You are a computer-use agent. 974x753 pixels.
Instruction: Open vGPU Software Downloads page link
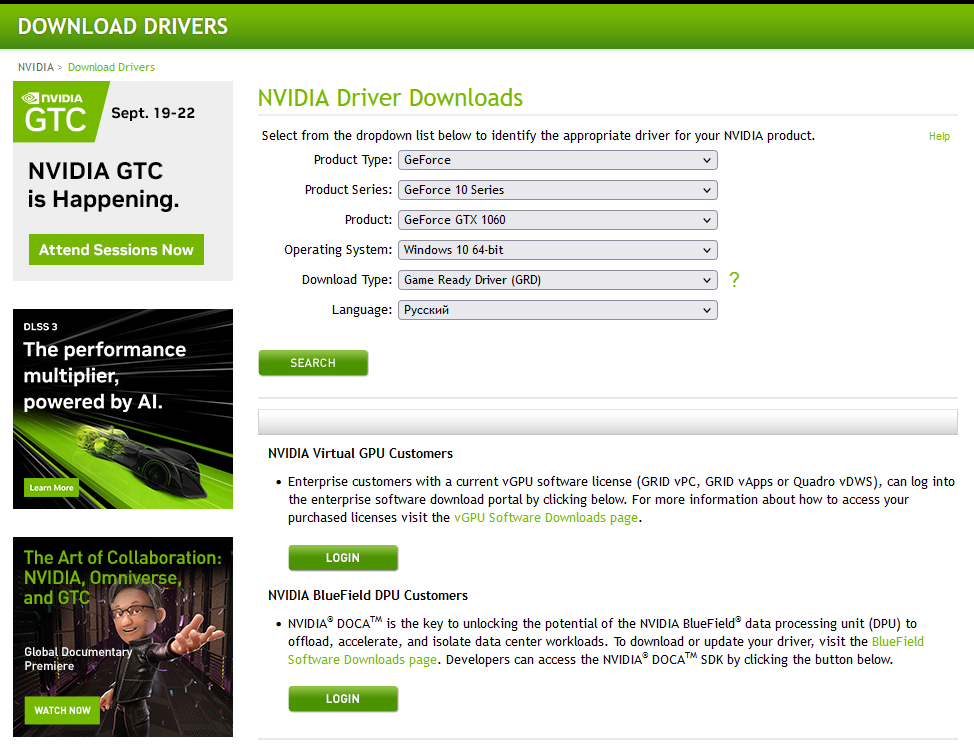click(x=546, y=518)
